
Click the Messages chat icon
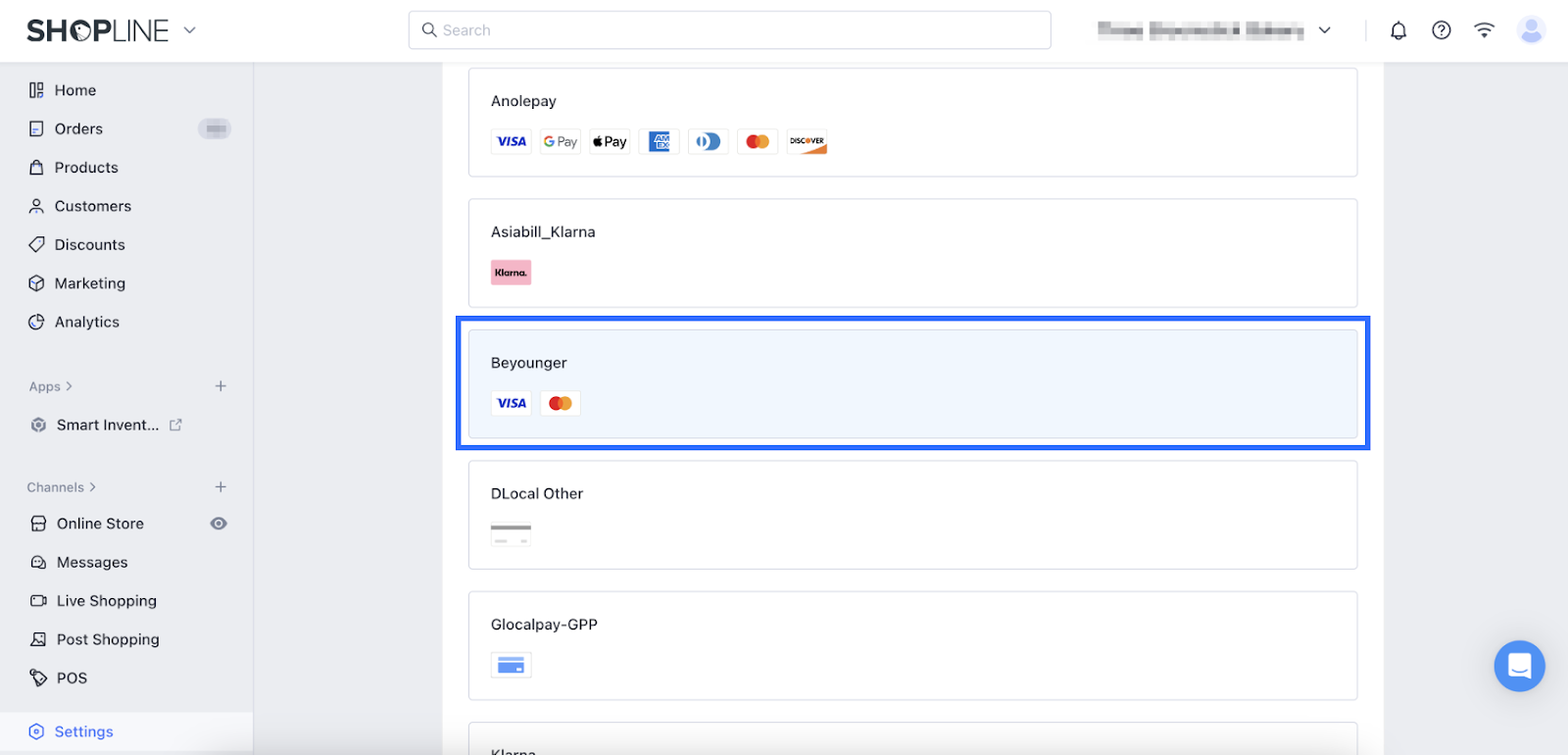click(38, 562)
